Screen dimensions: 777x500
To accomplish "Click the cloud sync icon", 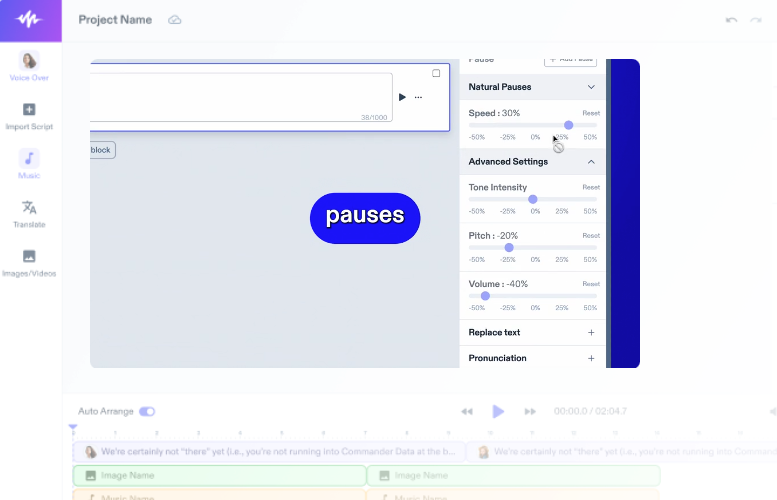I will coord(174,20).
